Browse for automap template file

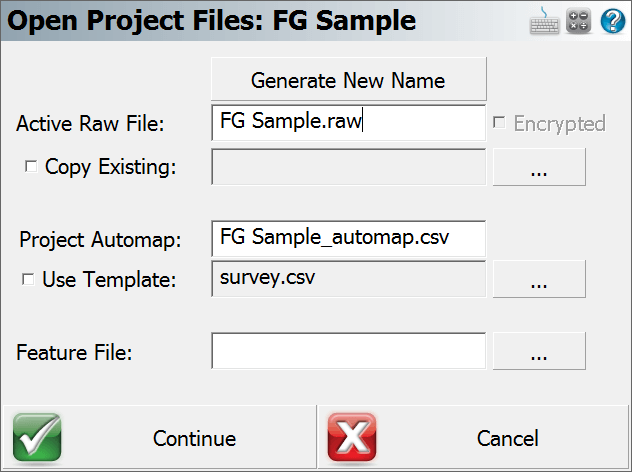539,279
